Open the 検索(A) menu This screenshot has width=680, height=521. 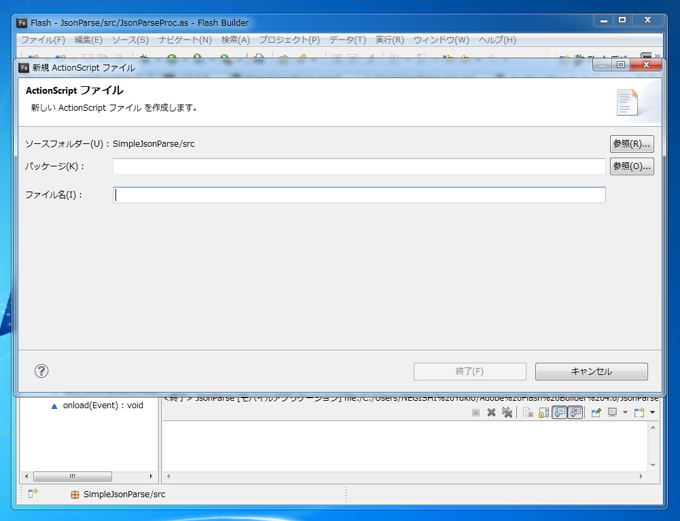coord(235,40)
